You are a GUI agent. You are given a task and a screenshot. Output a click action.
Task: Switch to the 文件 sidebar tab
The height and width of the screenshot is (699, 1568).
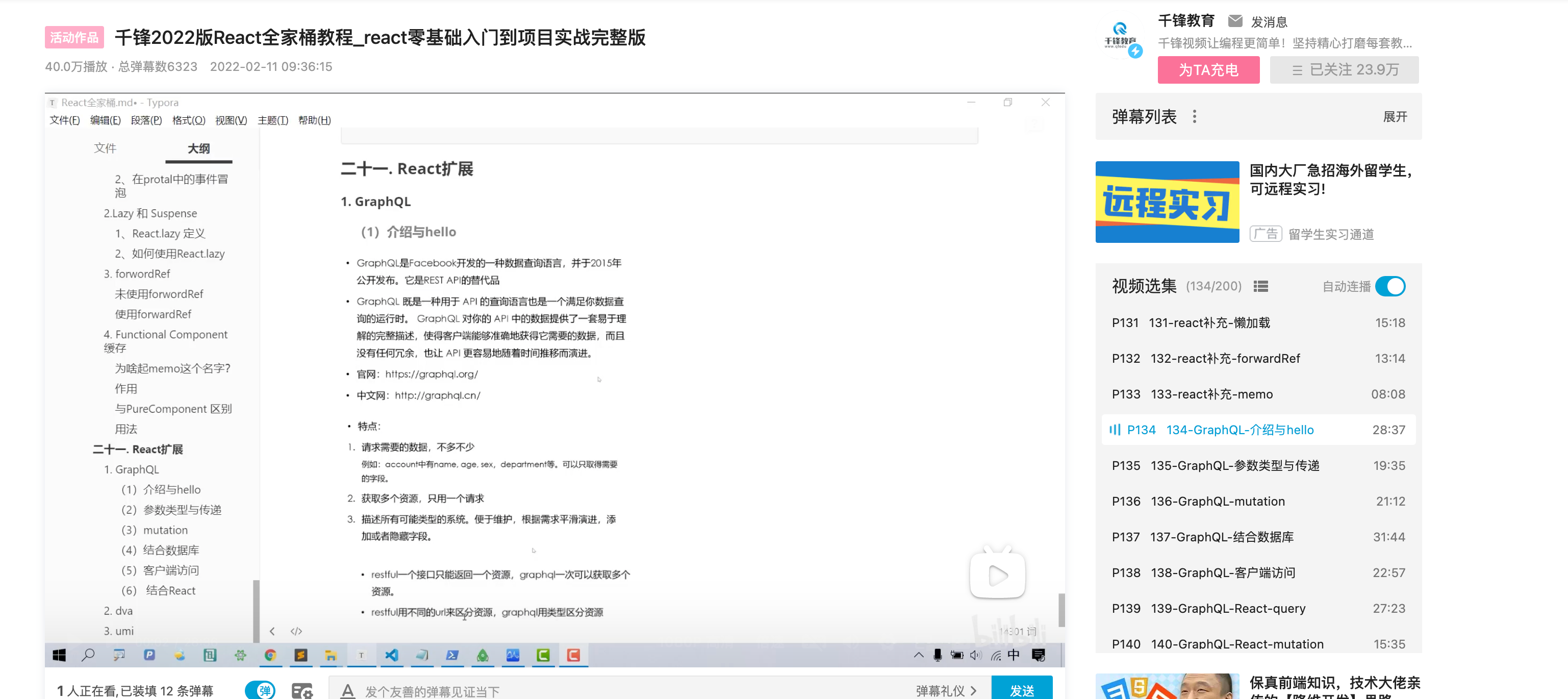(105, 148)
